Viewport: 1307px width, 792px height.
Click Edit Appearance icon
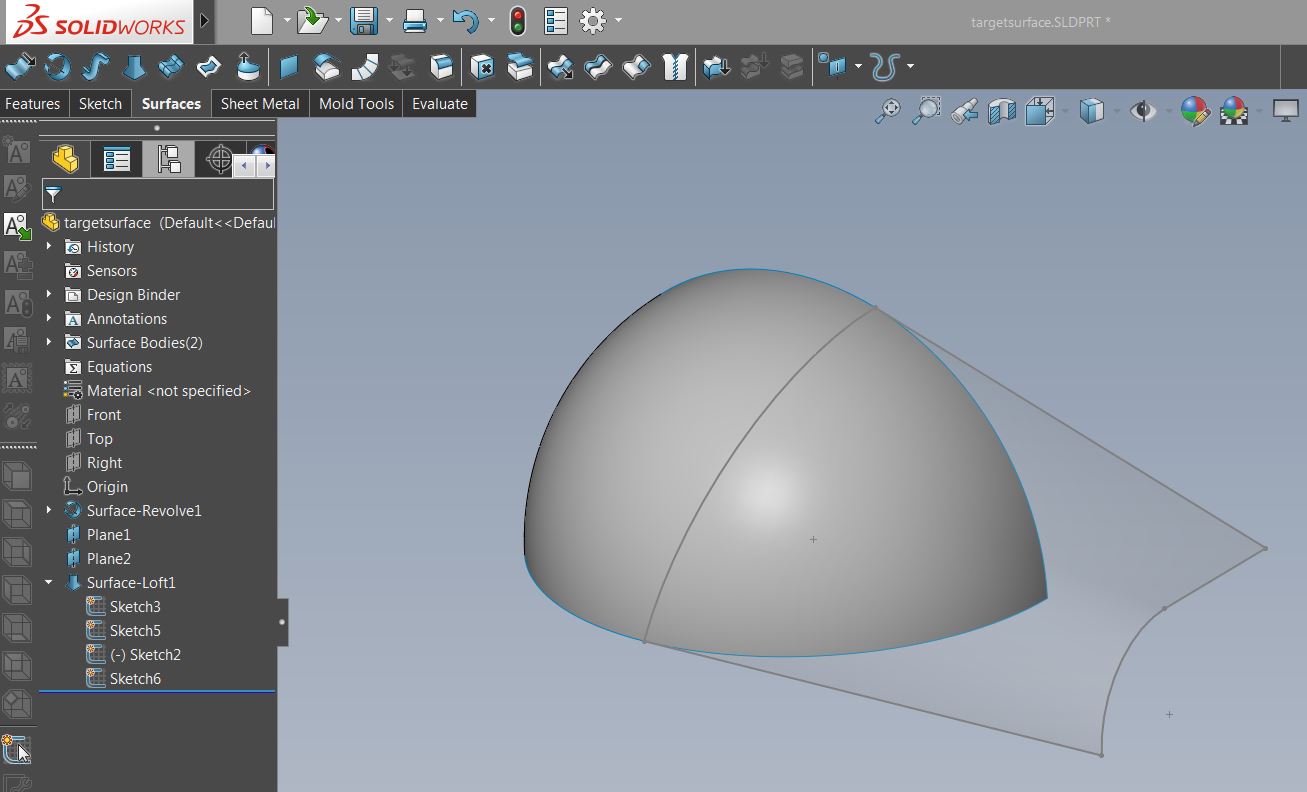1195,111
